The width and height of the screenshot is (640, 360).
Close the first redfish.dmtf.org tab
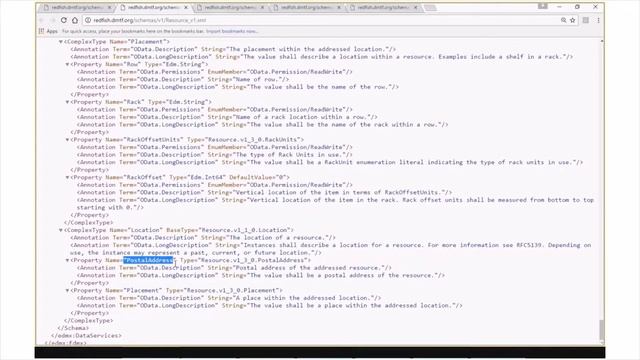pos(109,7)
